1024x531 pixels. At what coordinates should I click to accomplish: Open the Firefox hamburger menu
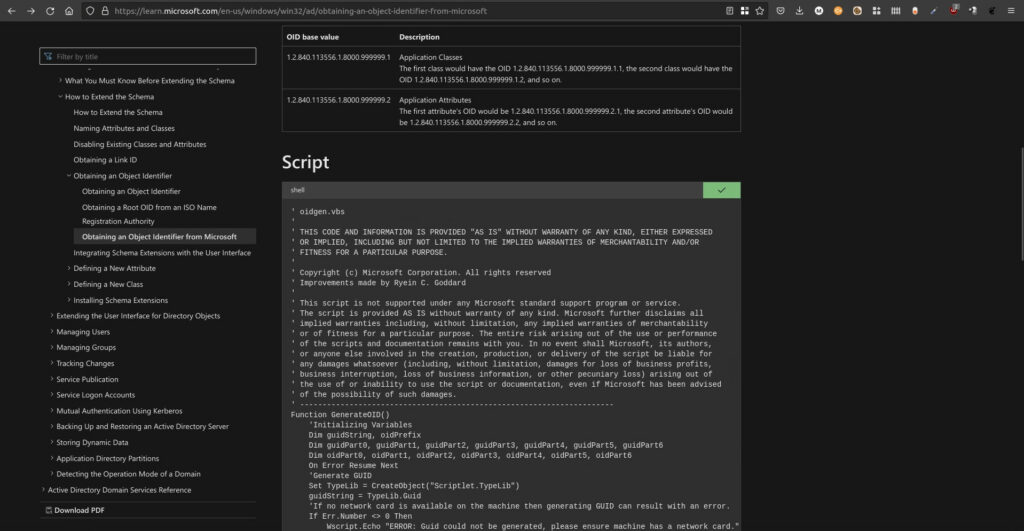point(1012,11)
